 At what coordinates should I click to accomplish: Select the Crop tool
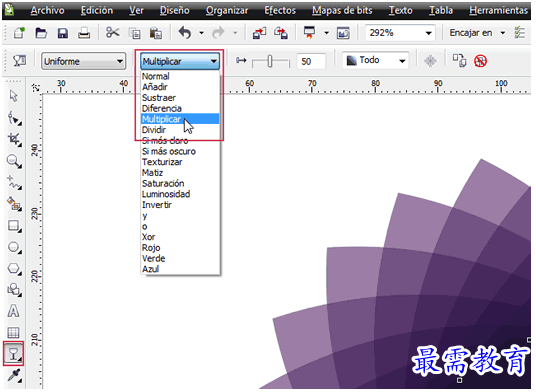coord(14,139)
